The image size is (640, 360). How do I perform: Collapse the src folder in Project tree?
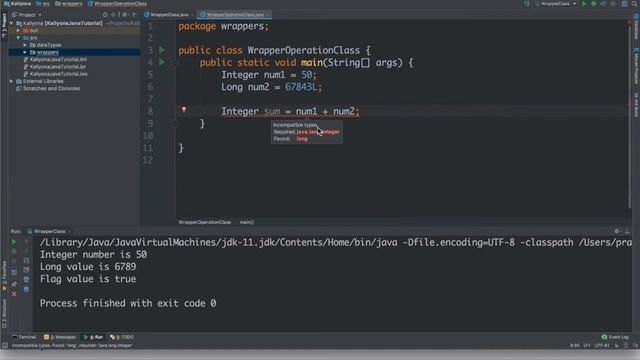pyautogui.click(x=18, y=38)
